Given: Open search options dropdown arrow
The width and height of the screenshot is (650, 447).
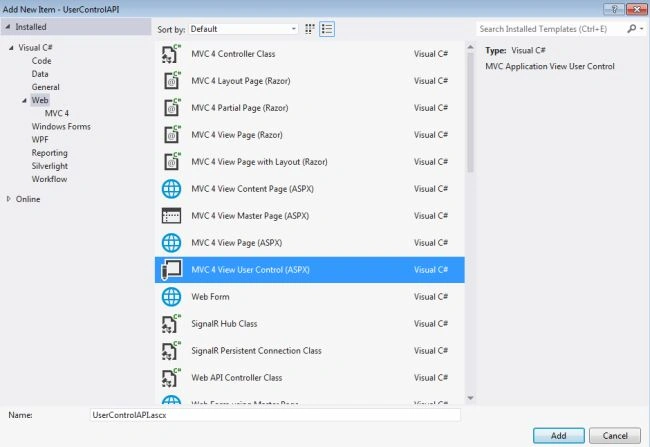Looking at the screenshot, I should [x=642, y=29].
